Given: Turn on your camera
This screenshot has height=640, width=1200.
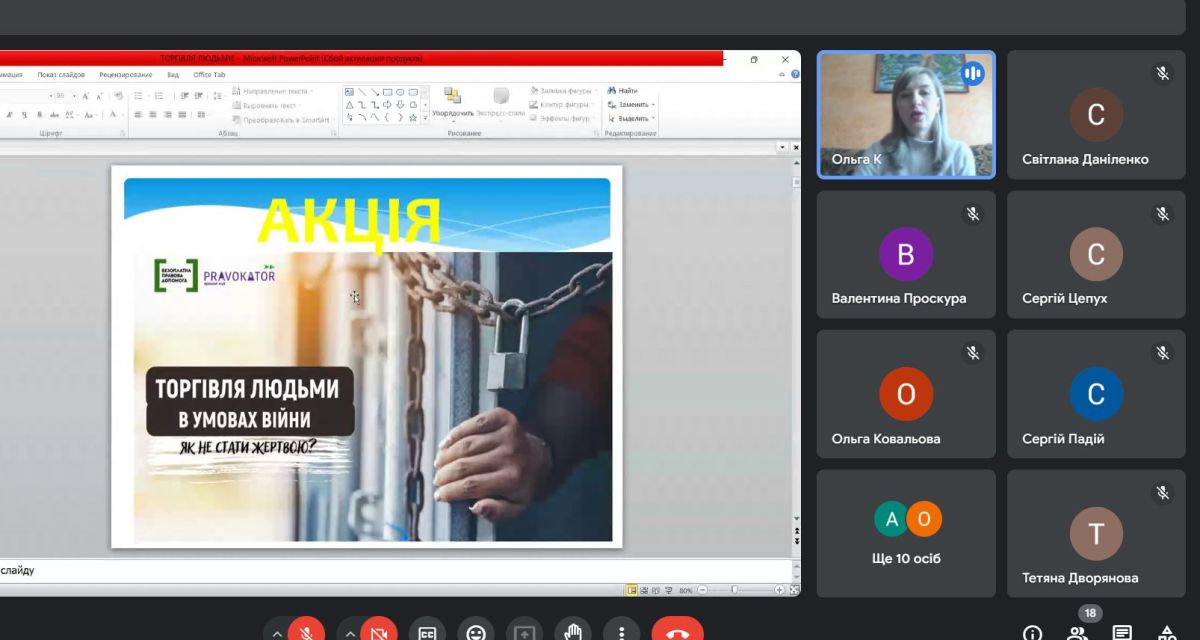Looking at the screenshot, I should [379, 632].
